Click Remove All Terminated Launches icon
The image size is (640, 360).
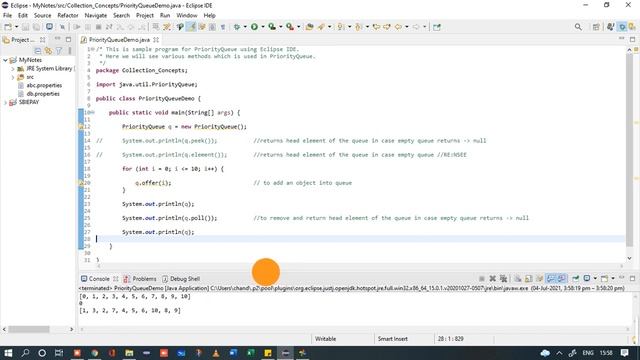(x=503, y=278)
